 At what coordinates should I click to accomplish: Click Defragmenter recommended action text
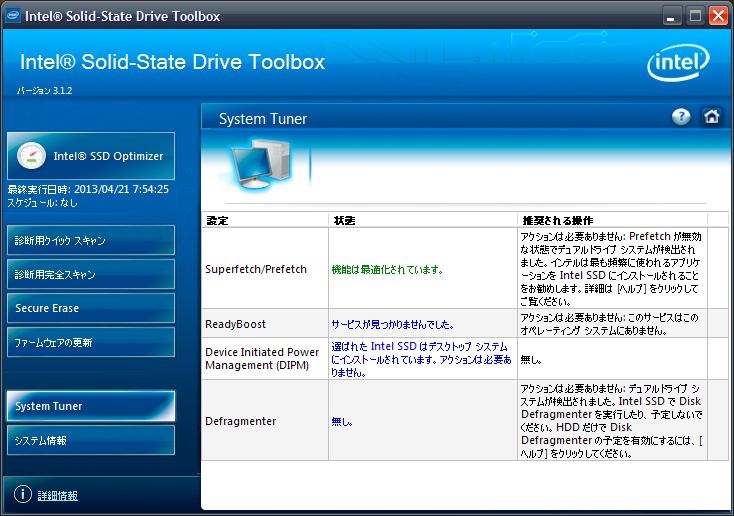pos(611,421)
